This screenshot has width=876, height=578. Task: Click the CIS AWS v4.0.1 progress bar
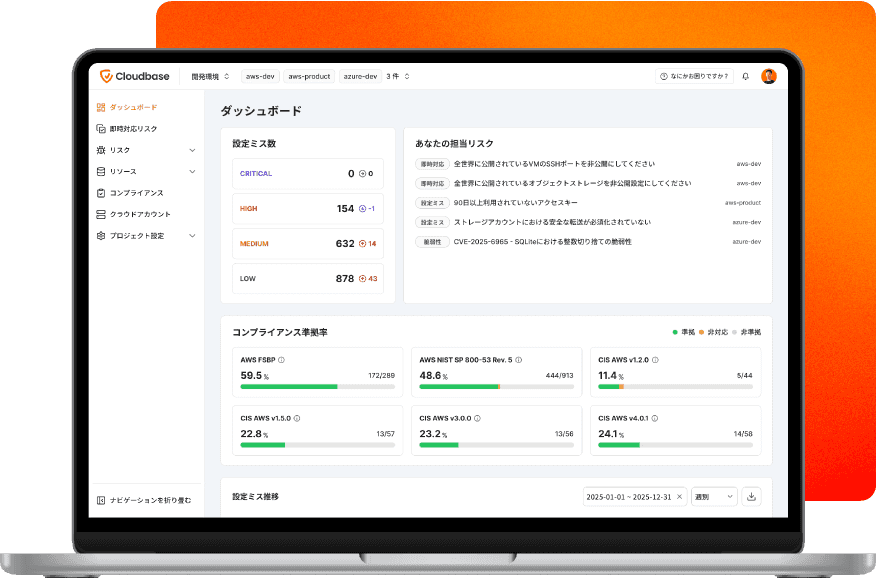[x=675, y=445]
